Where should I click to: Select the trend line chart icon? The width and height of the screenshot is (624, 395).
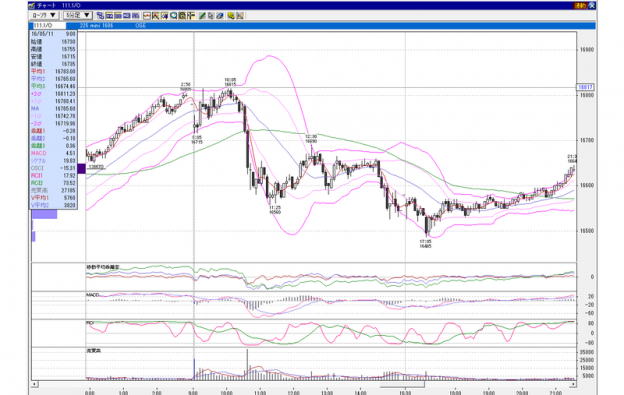[156, 16]
